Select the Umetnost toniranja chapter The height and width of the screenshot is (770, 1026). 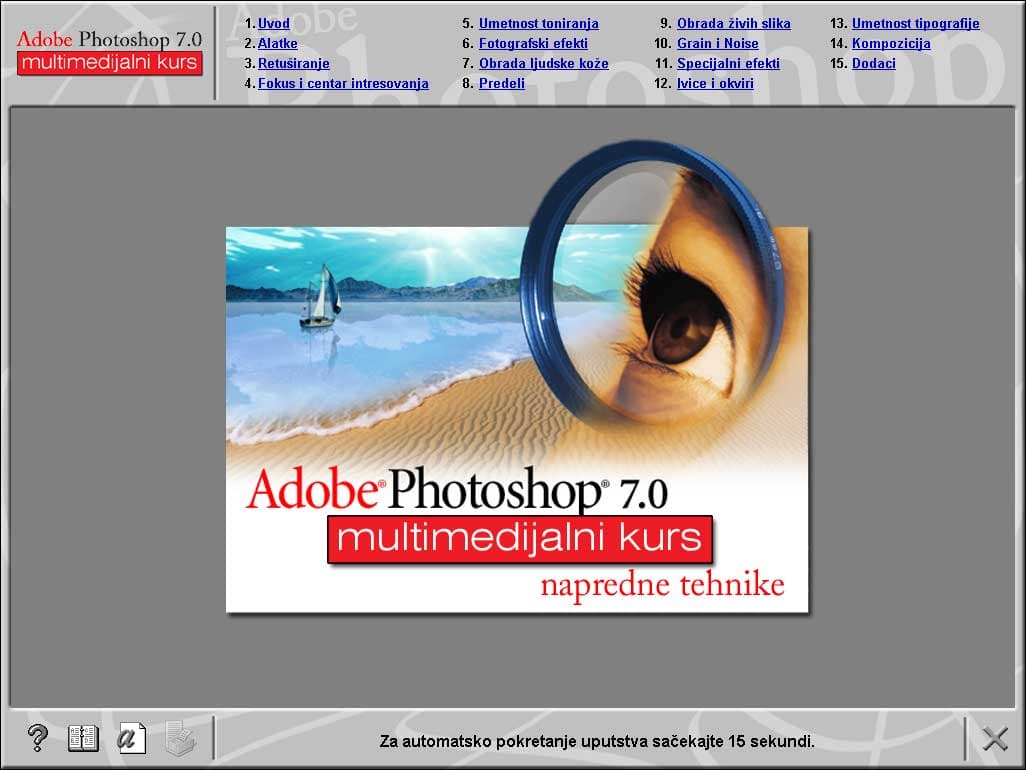point(540,23)
